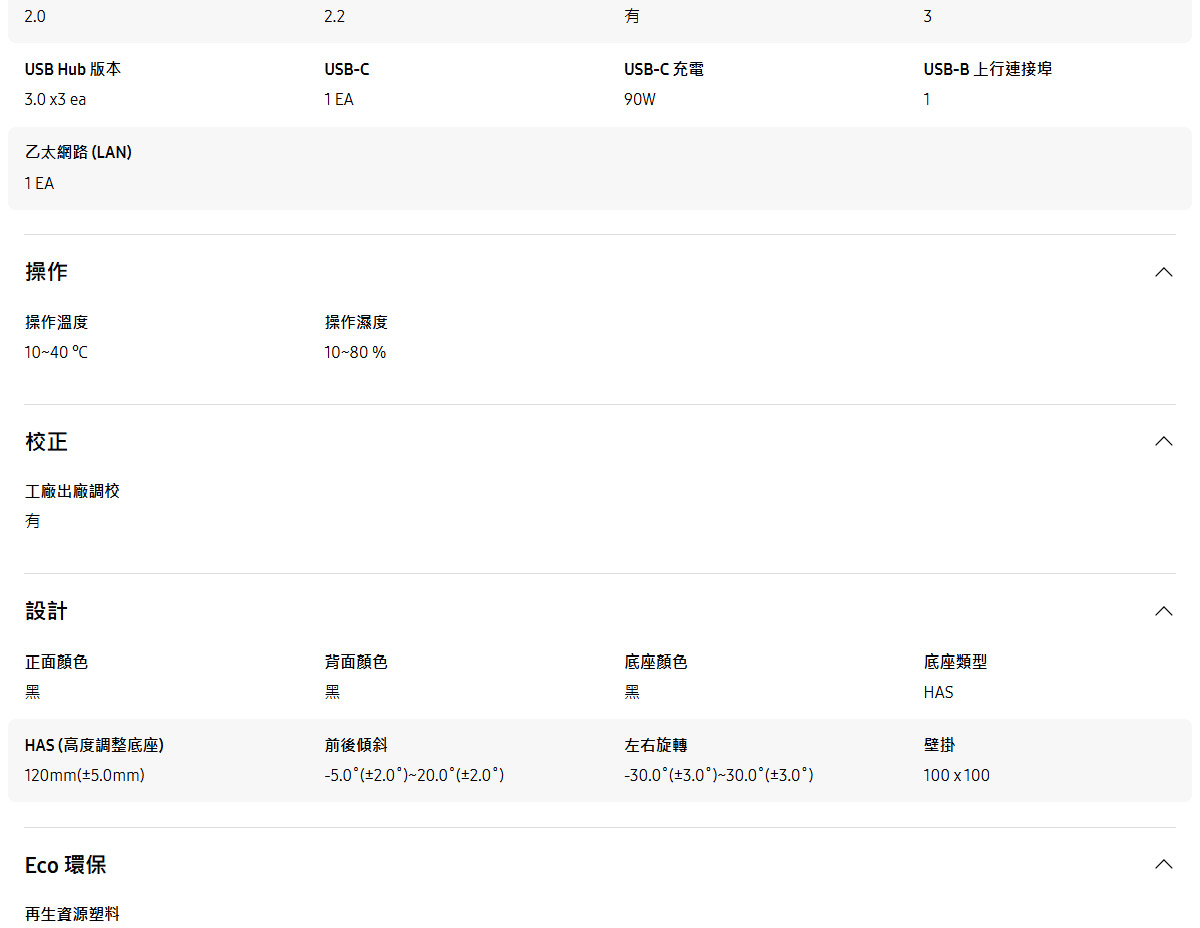Click the 操作濕度 spec label
Viewport: 1200px width, 928px height.
coord(355,322)
